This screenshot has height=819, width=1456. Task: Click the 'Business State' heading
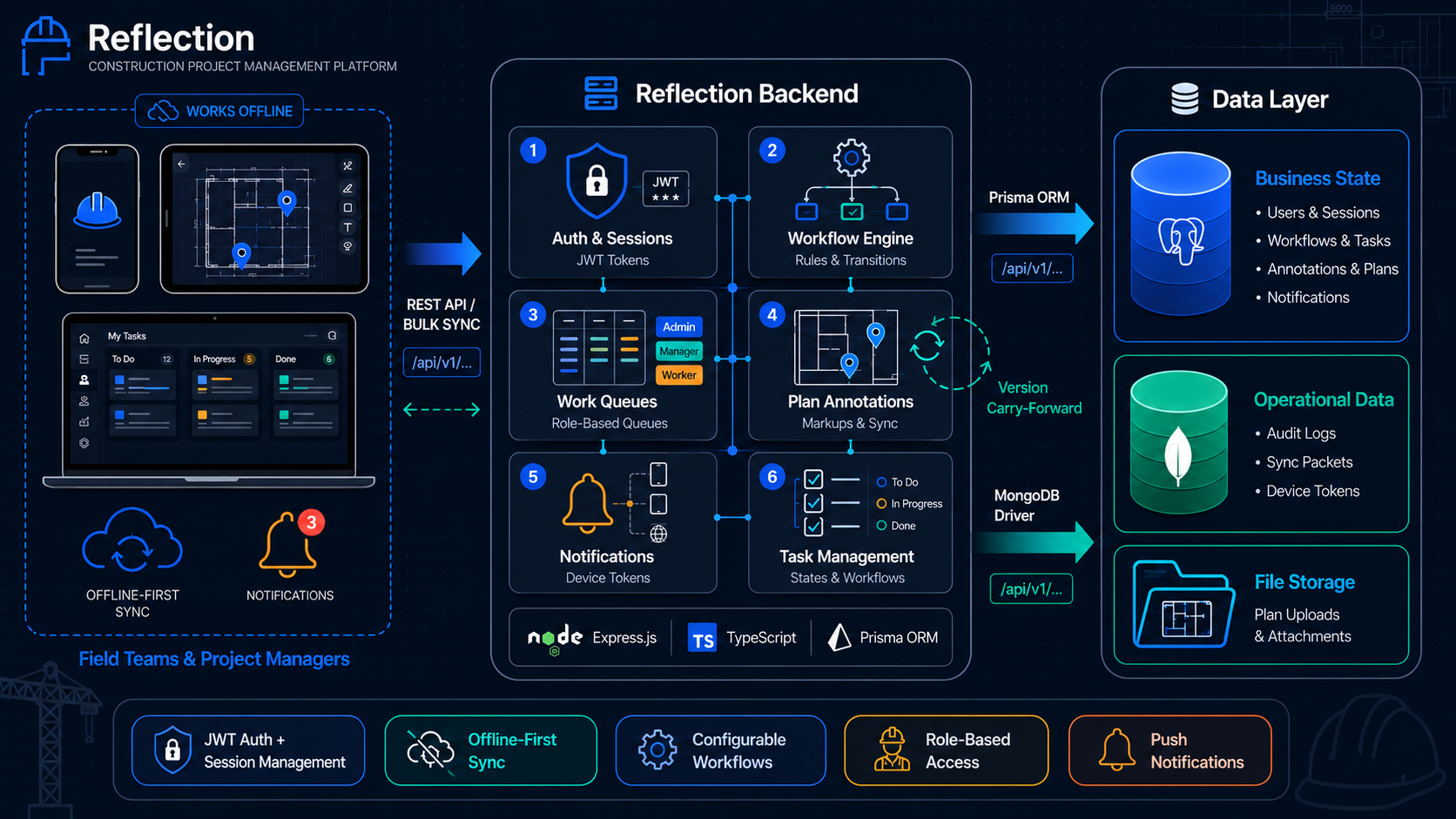coord(1318,178)
